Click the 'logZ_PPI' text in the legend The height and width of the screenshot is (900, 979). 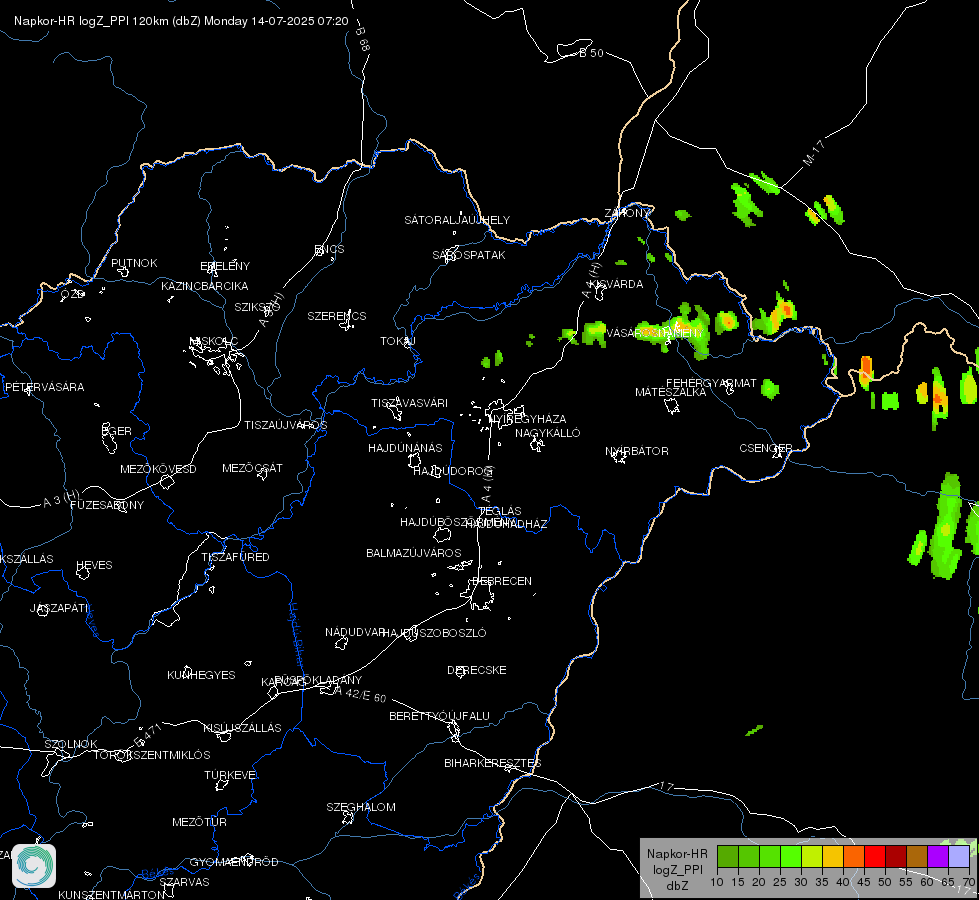[x=677, y=870]
